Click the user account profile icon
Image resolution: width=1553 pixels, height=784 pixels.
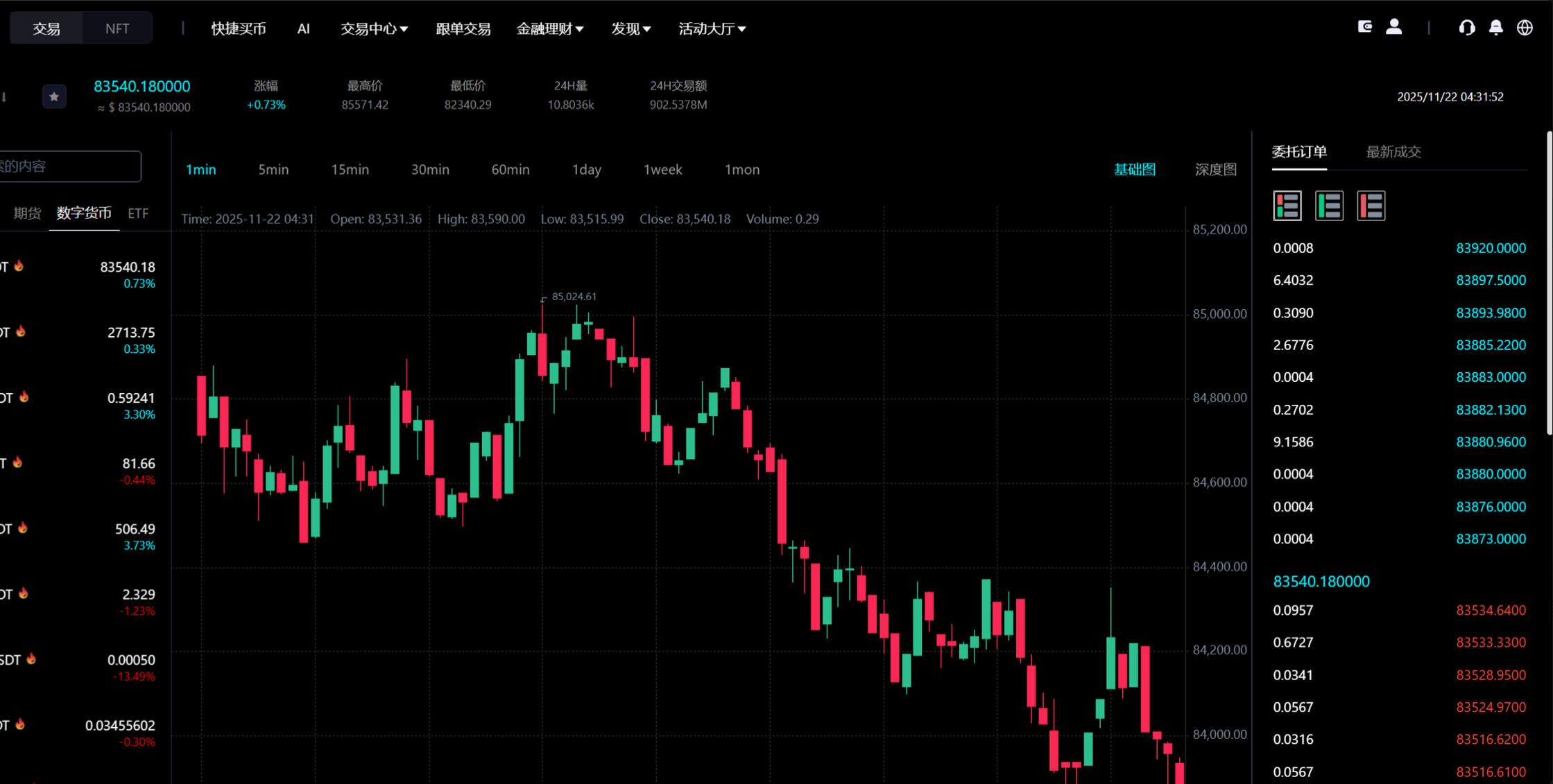coord(1393,27)
